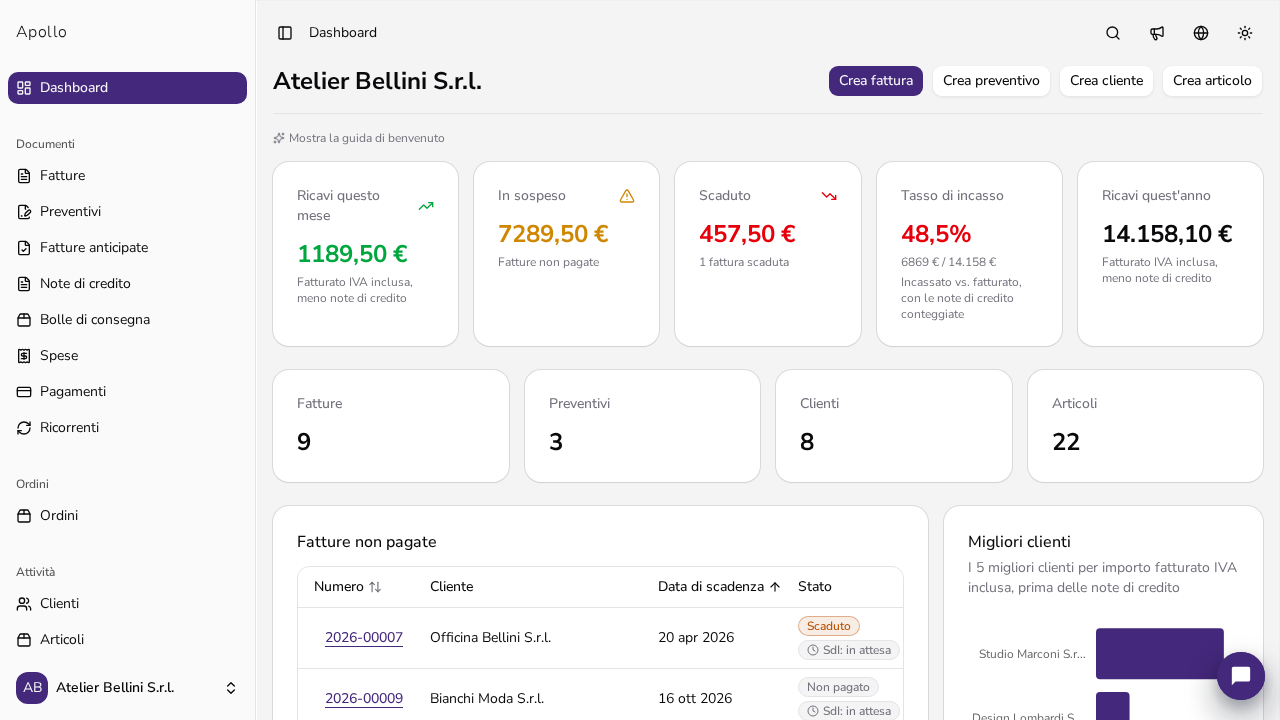Open Preventivi in the sidebar
The height and width of the screenshot is (720, 1280).
click(x=127, y=212)
